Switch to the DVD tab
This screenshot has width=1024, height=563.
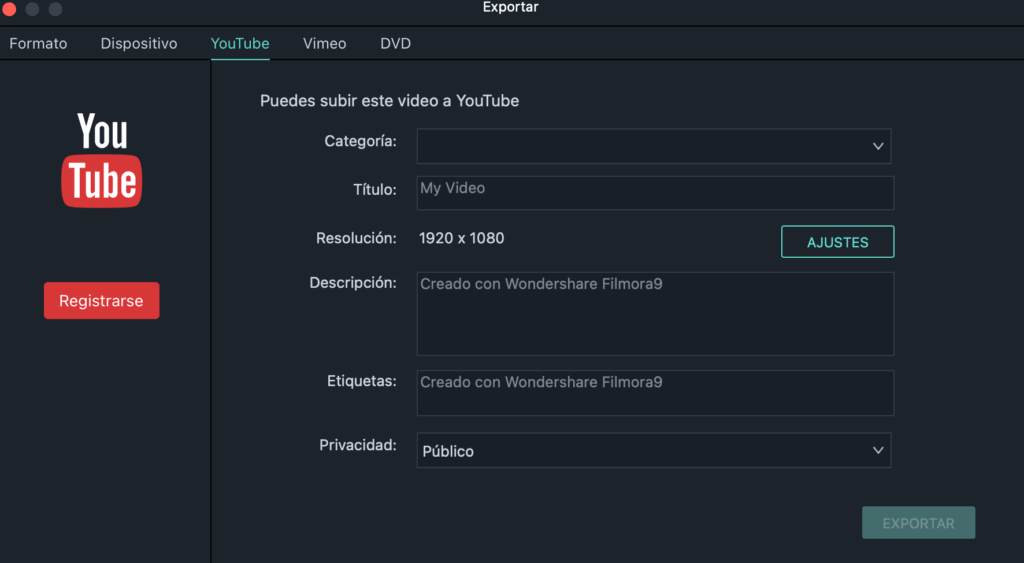(395, 44)
